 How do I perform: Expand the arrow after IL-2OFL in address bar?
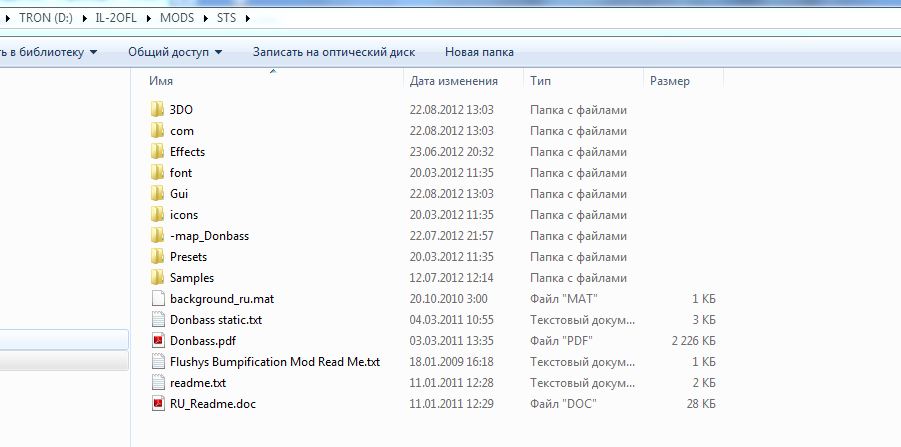tap(148, 18)
